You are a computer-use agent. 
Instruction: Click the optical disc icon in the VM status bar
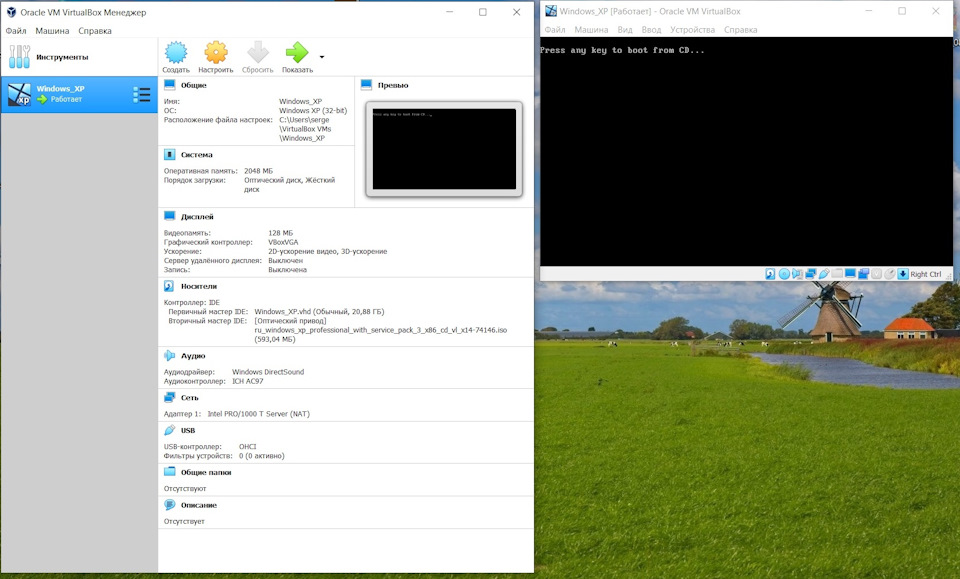coord(784,274)
